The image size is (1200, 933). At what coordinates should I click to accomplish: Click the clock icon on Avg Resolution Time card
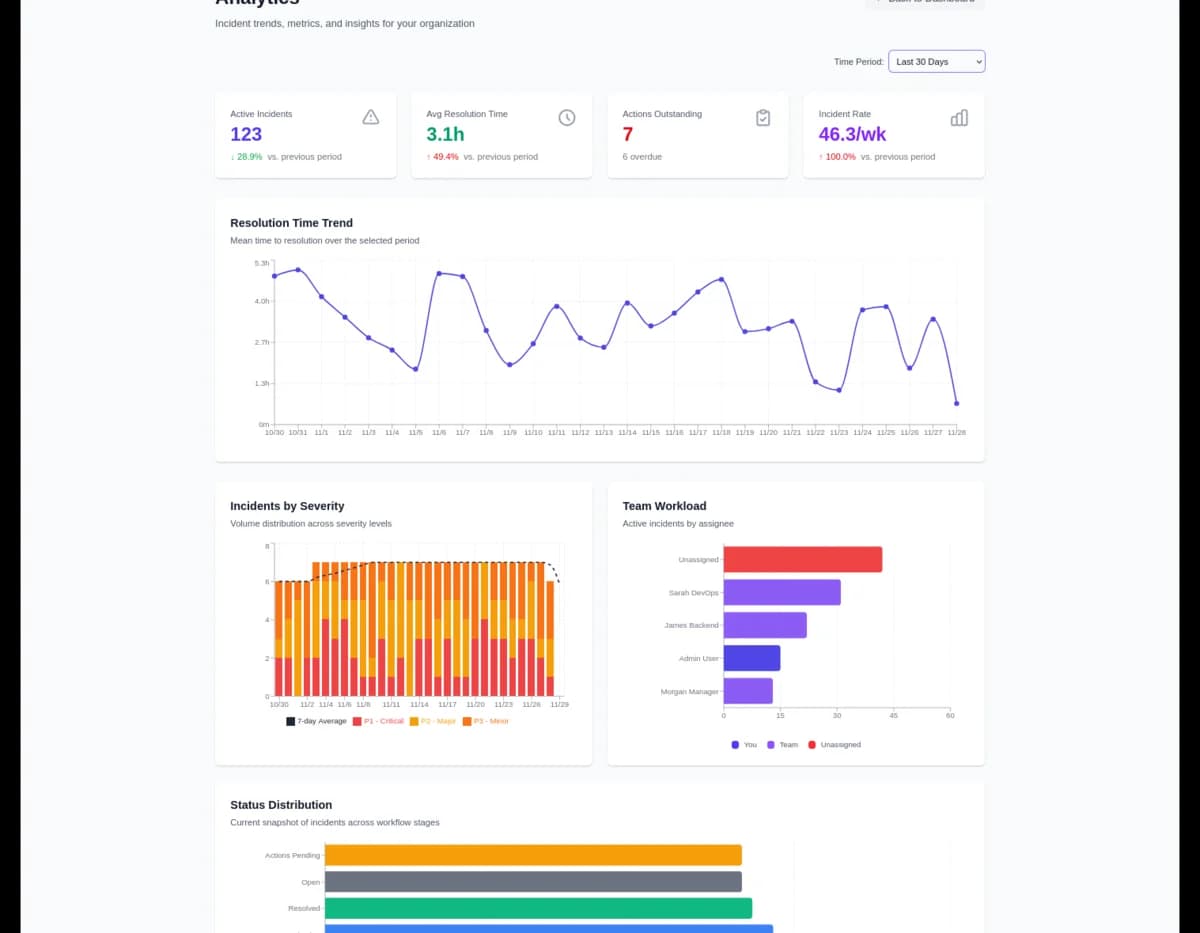[x=567, y=117]
